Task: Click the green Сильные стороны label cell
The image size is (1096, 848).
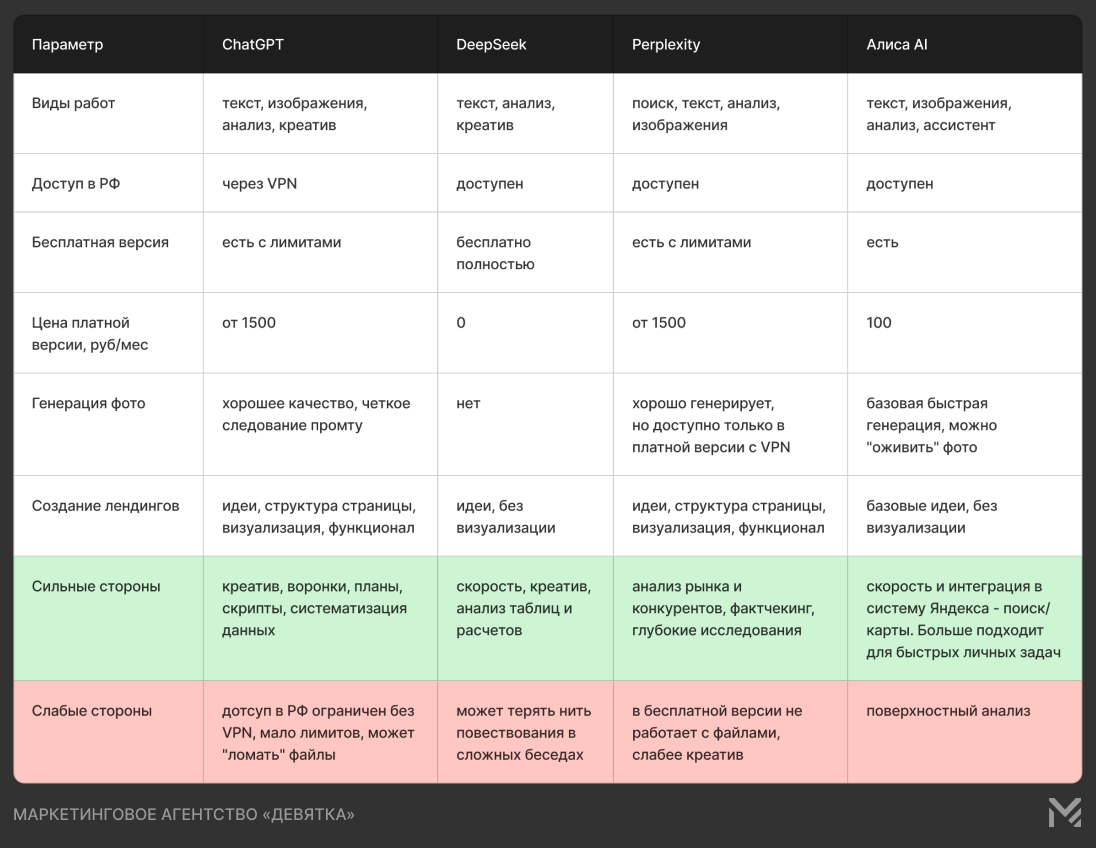Action: 96,587
